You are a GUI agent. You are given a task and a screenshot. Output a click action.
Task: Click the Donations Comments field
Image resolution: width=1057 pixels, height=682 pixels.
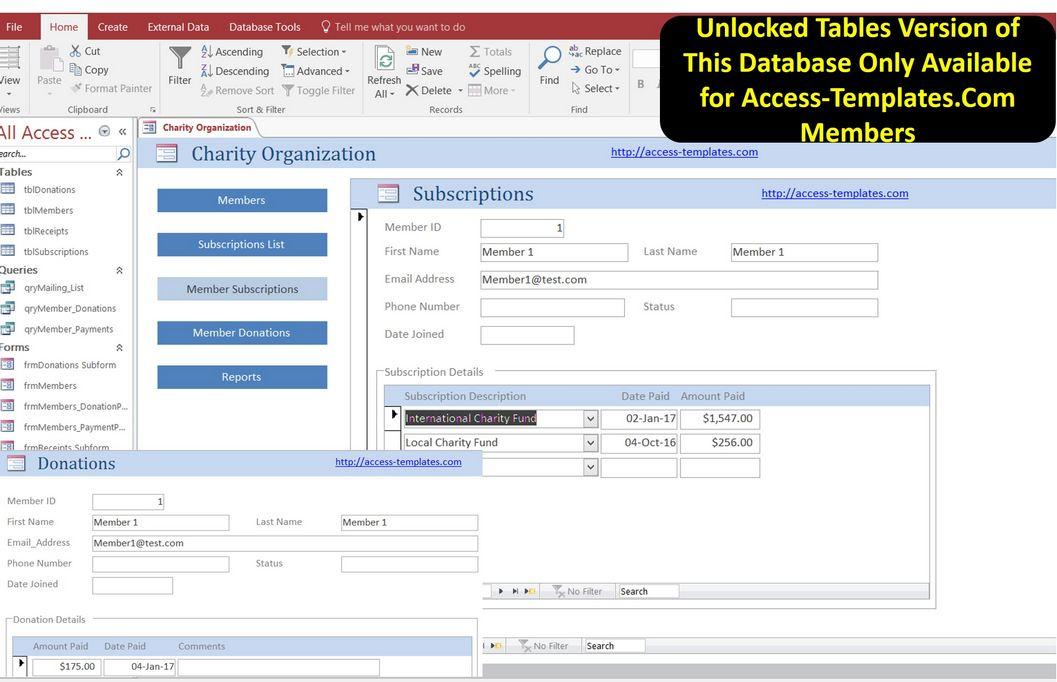click(x=278, y=667)
